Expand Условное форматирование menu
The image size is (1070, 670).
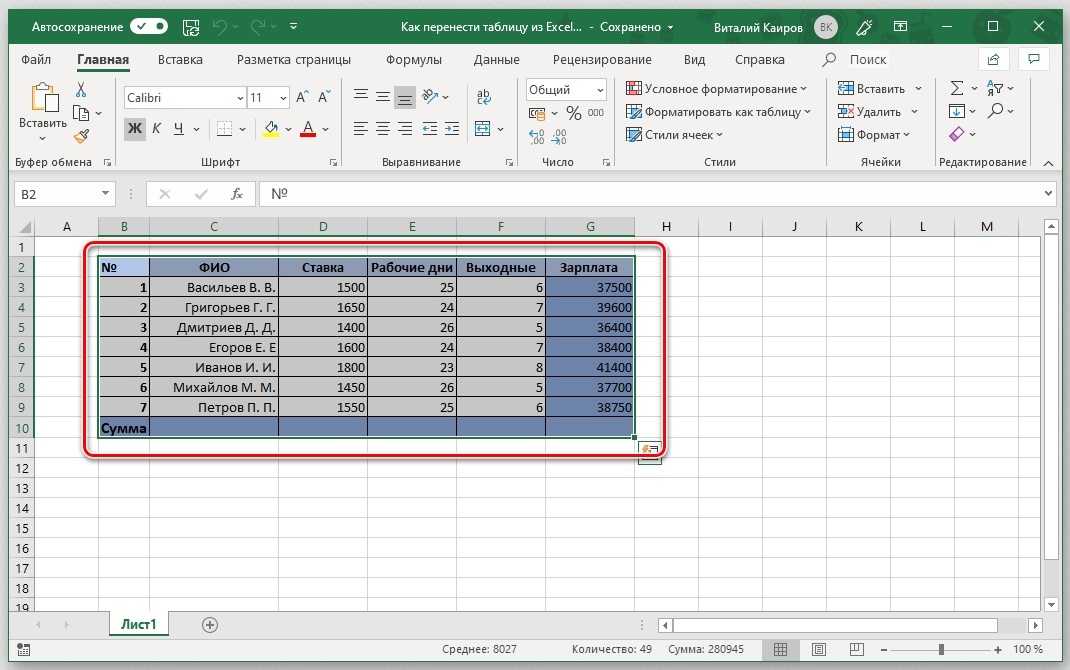pyautogui.click(x=718, y=89)
